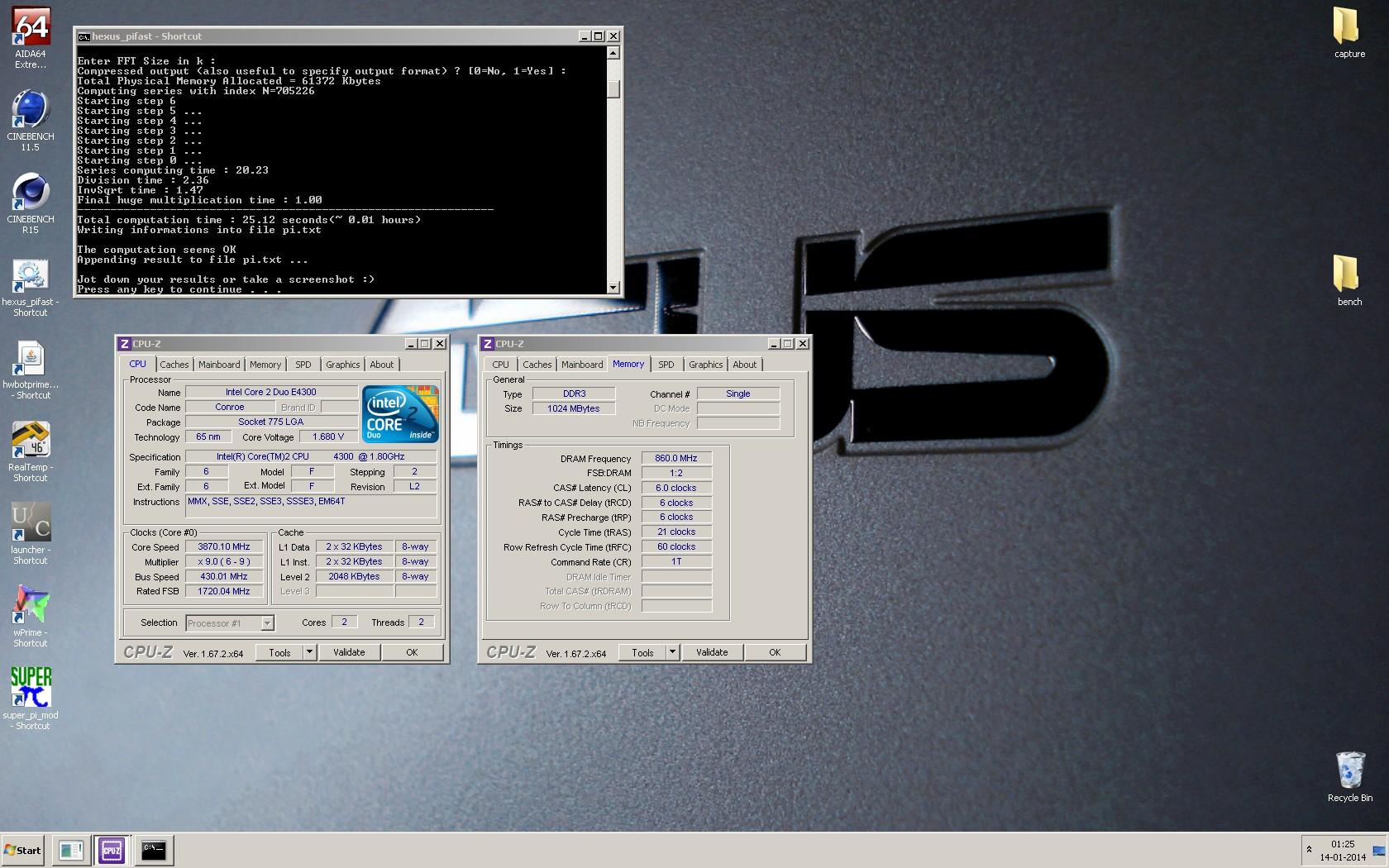Open Caches tab in Memory CPU-Z window
The height and width of the screenshot is (868, 1389).
[x=537, y=365]
